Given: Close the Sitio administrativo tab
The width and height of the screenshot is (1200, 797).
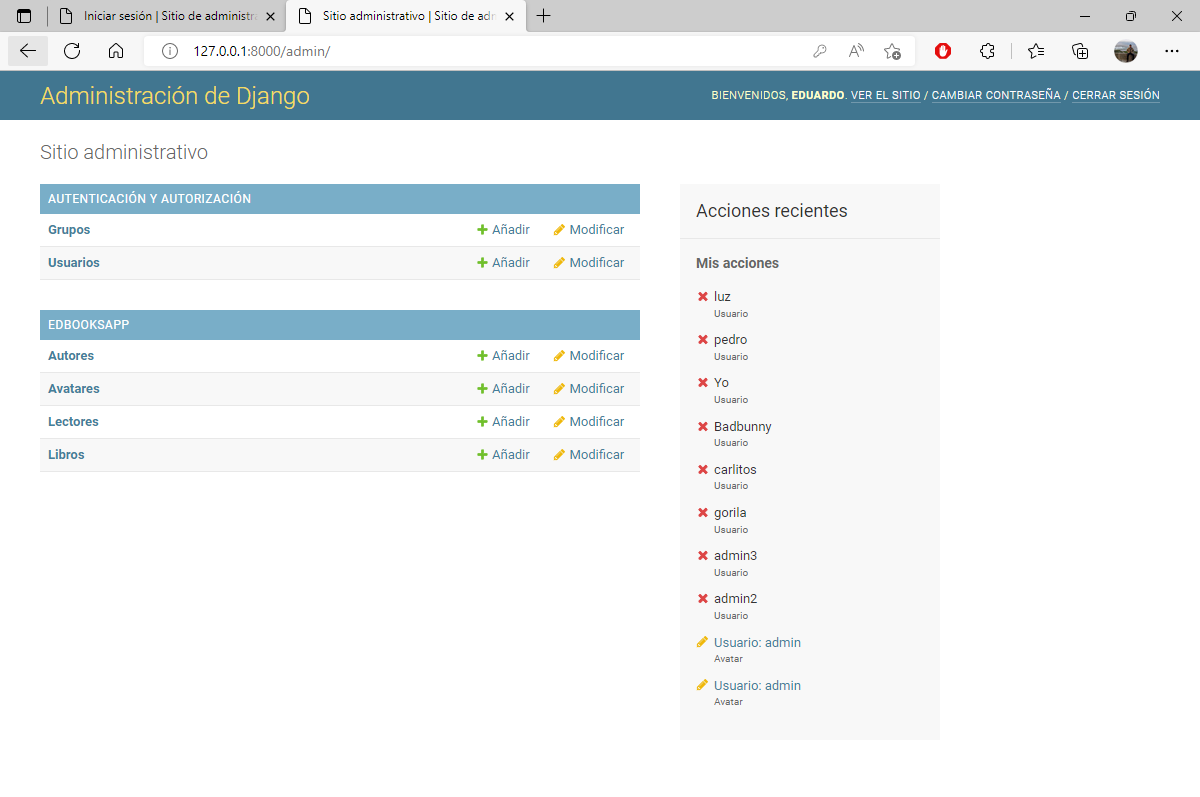Looking at the screenshot, I should [510, 16].
